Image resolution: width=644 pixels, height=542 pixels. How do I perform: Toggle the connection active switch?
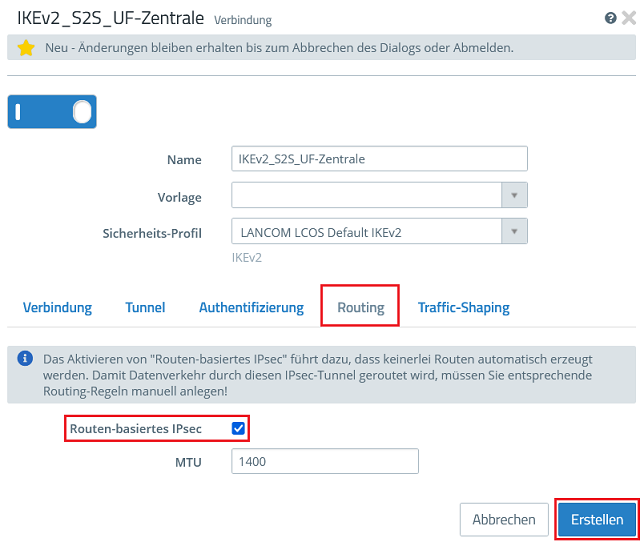53,111
